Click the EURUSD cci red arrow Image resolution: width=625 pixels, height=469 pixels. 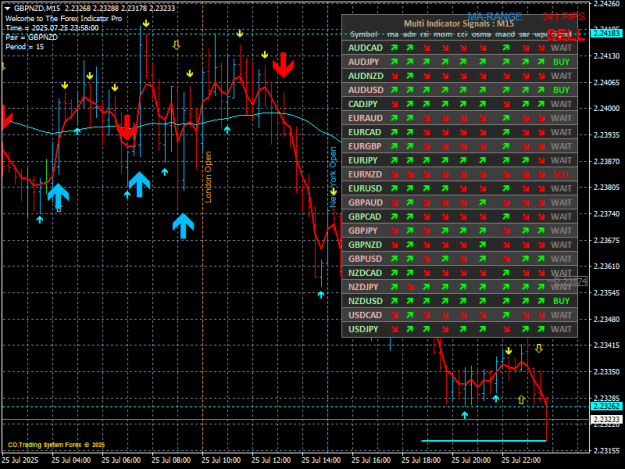pos(463,188)
